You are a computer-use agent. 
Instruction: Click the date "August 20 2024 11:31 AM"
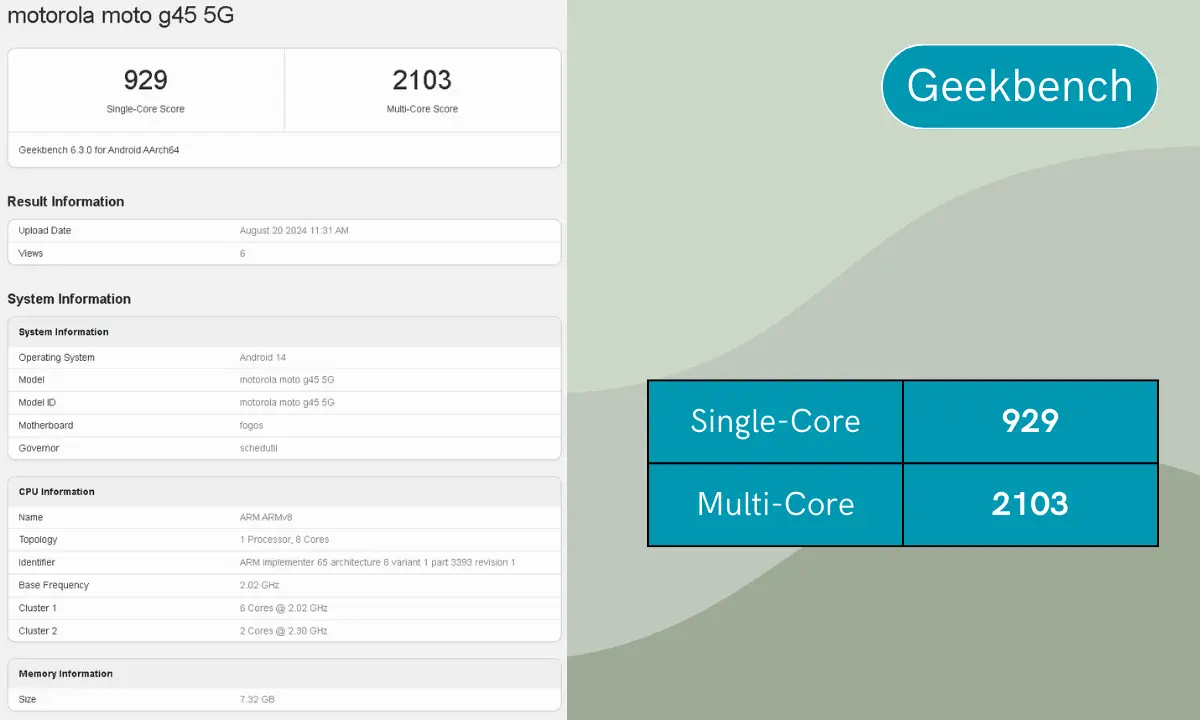tap(294, 231)
